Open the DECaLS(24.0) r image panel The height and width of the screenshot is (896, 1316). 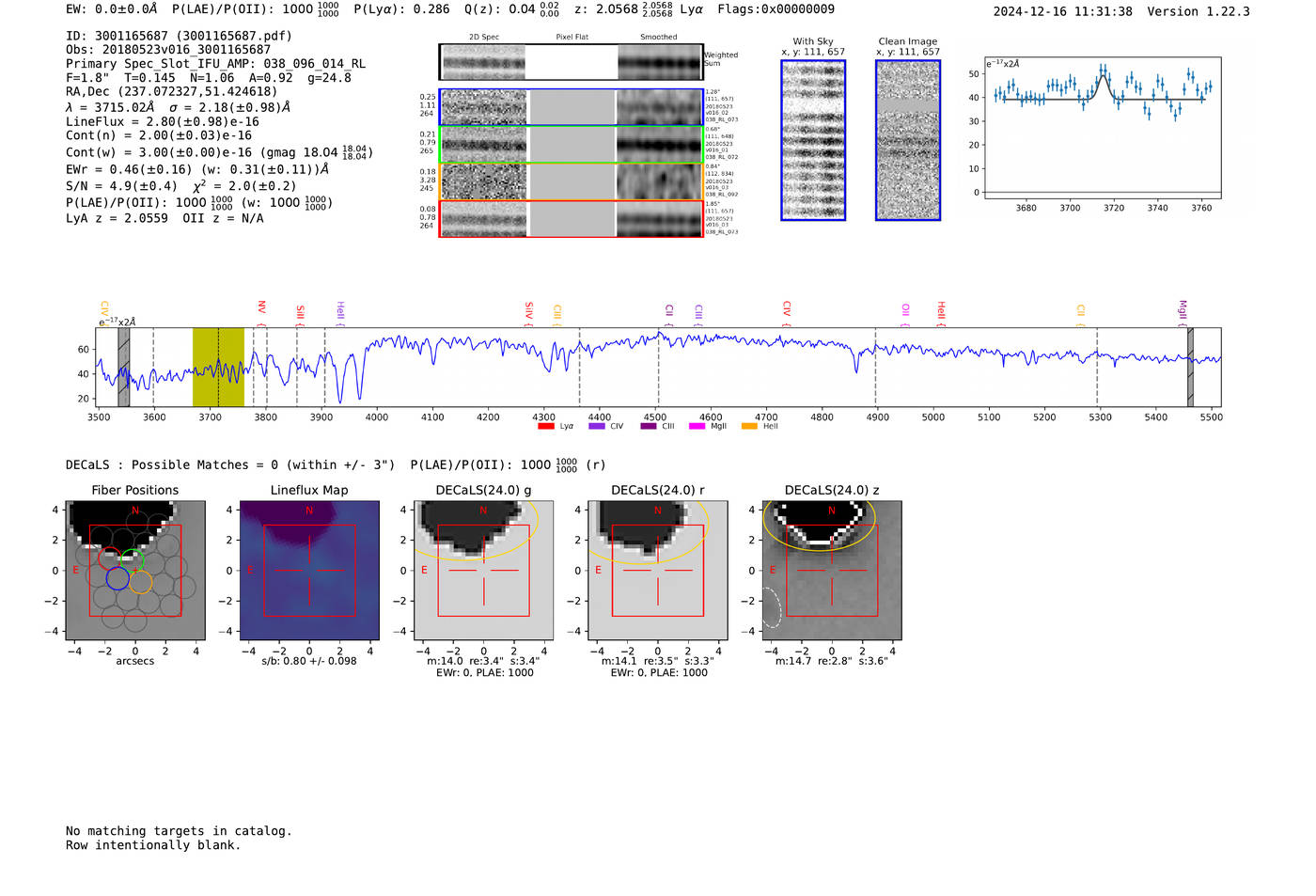(658, 571)
